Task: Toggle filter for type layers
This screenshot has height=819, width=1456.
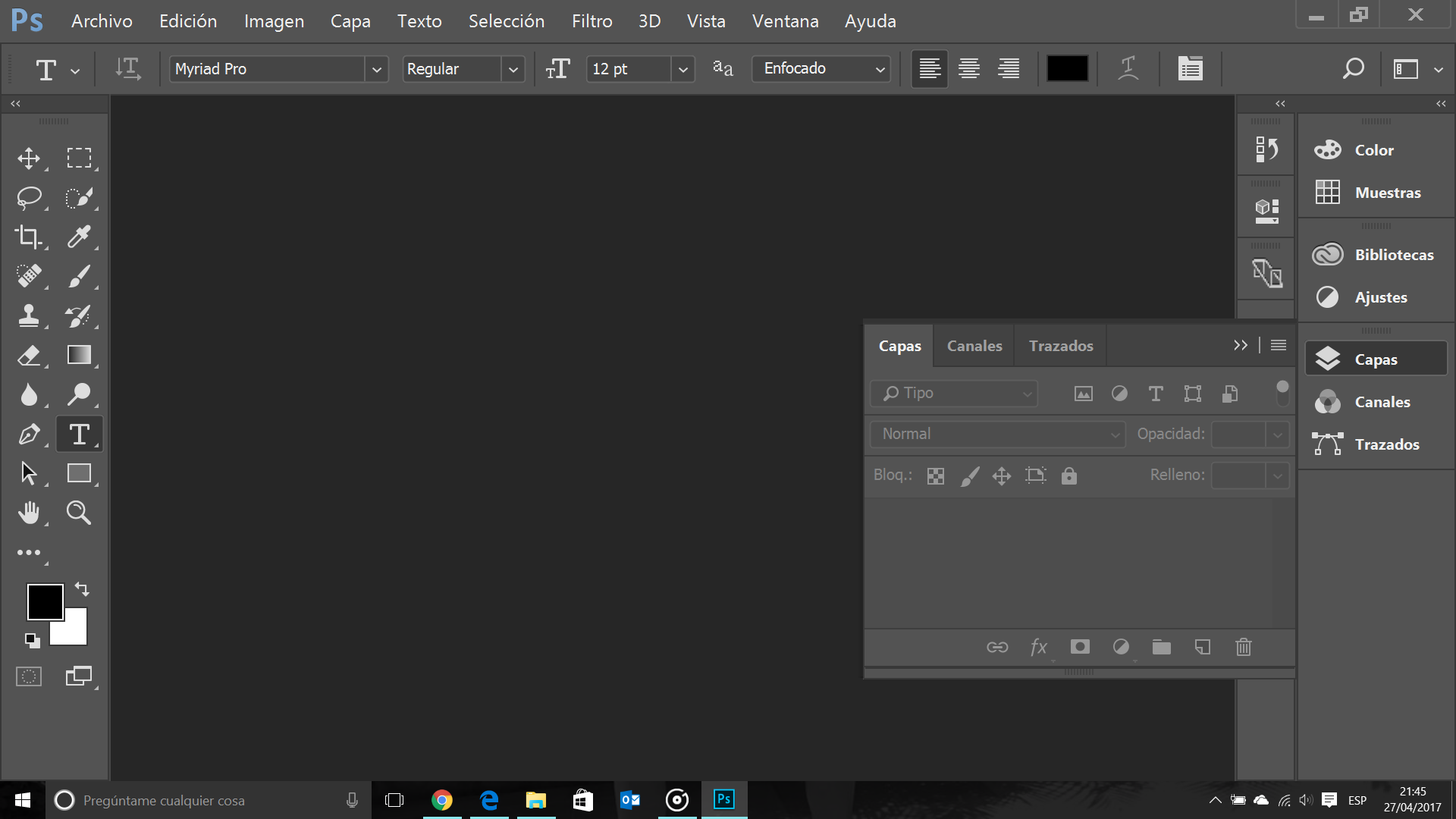Action: pos(1156,394)
